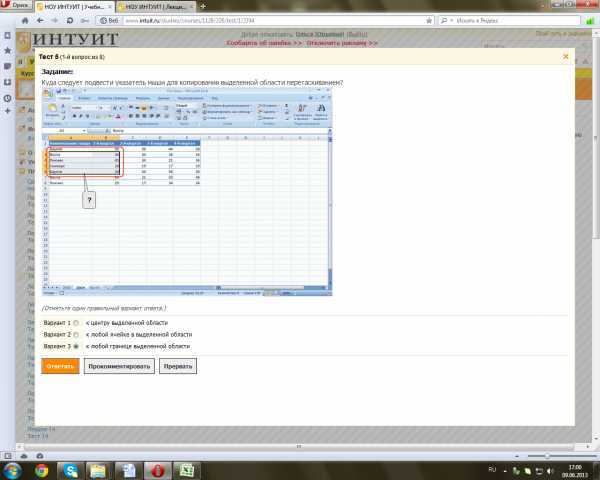Click the RU language indicator
Screen dimensions: 600x480
click(x=492, y=470)
